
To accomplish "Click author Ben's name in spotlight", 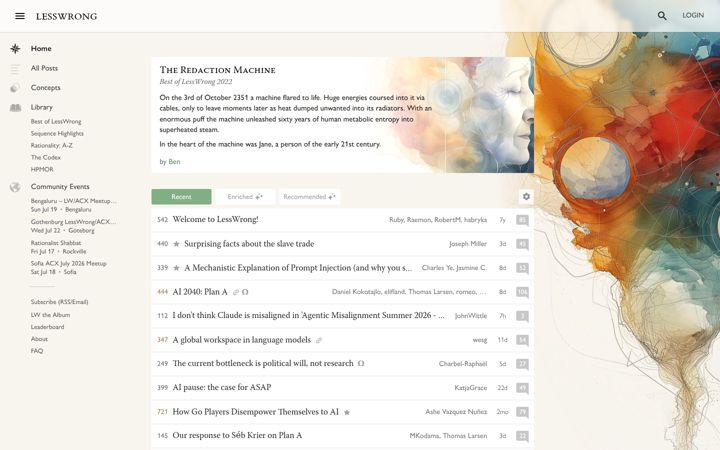I will 174,162.
